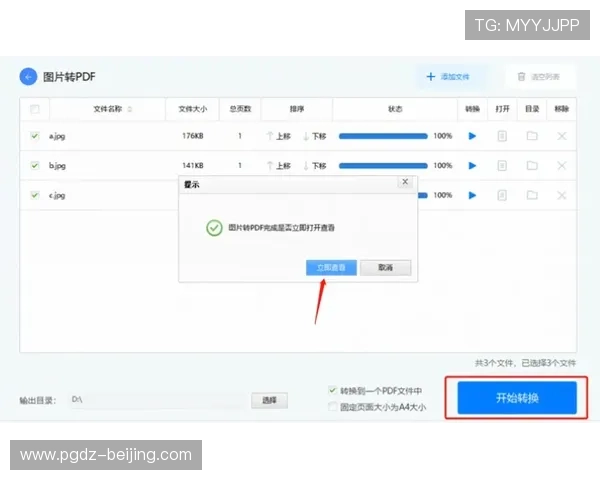Click the green success checkmark icon
Image resolution: width=600 pixels, height=480 pixels.
pos(214,228)
